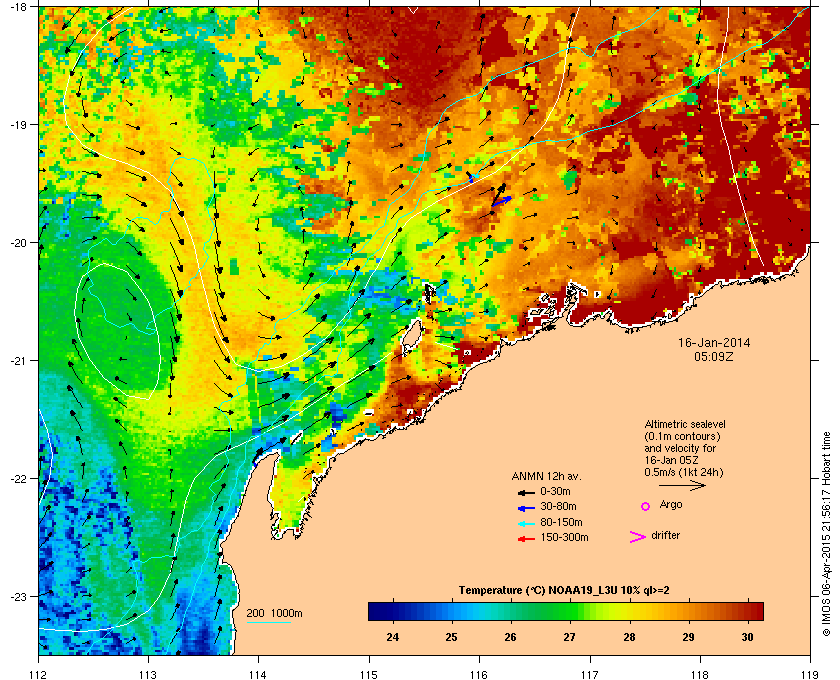Click the 'and velocity for' text line

click(680, 448)
